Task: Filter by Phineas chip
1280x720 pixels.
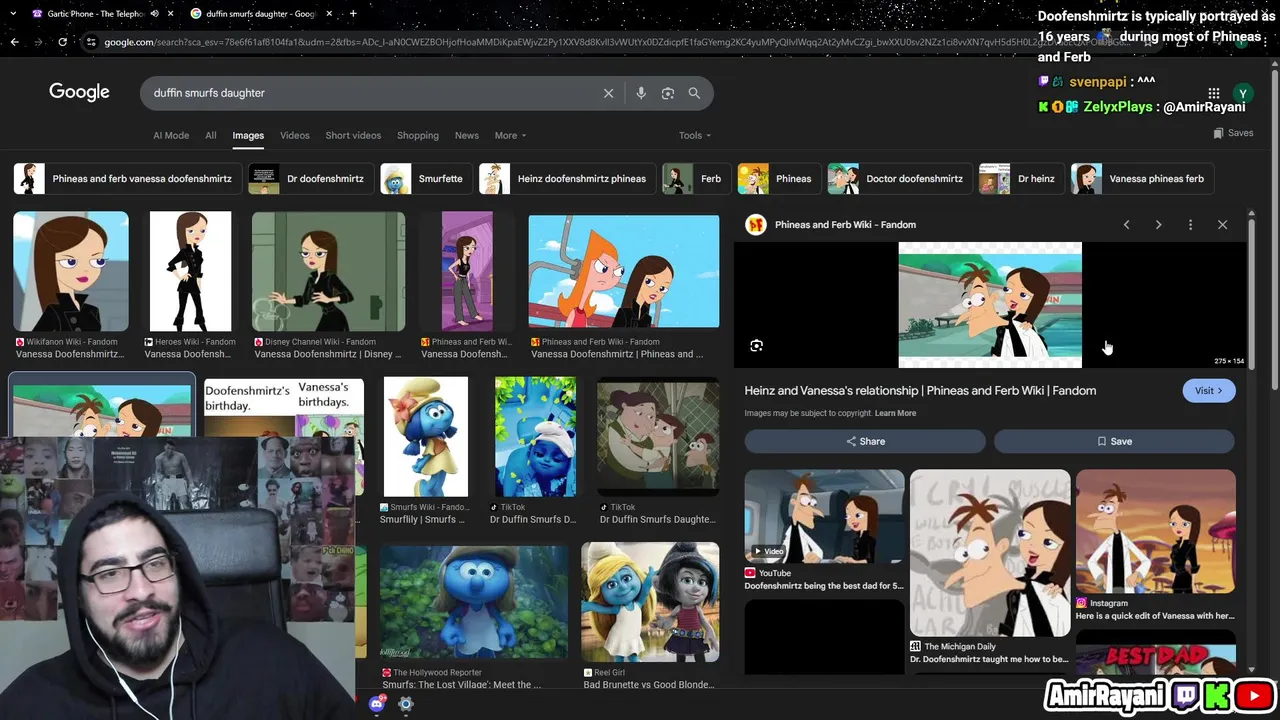Action: coord(779,179)
